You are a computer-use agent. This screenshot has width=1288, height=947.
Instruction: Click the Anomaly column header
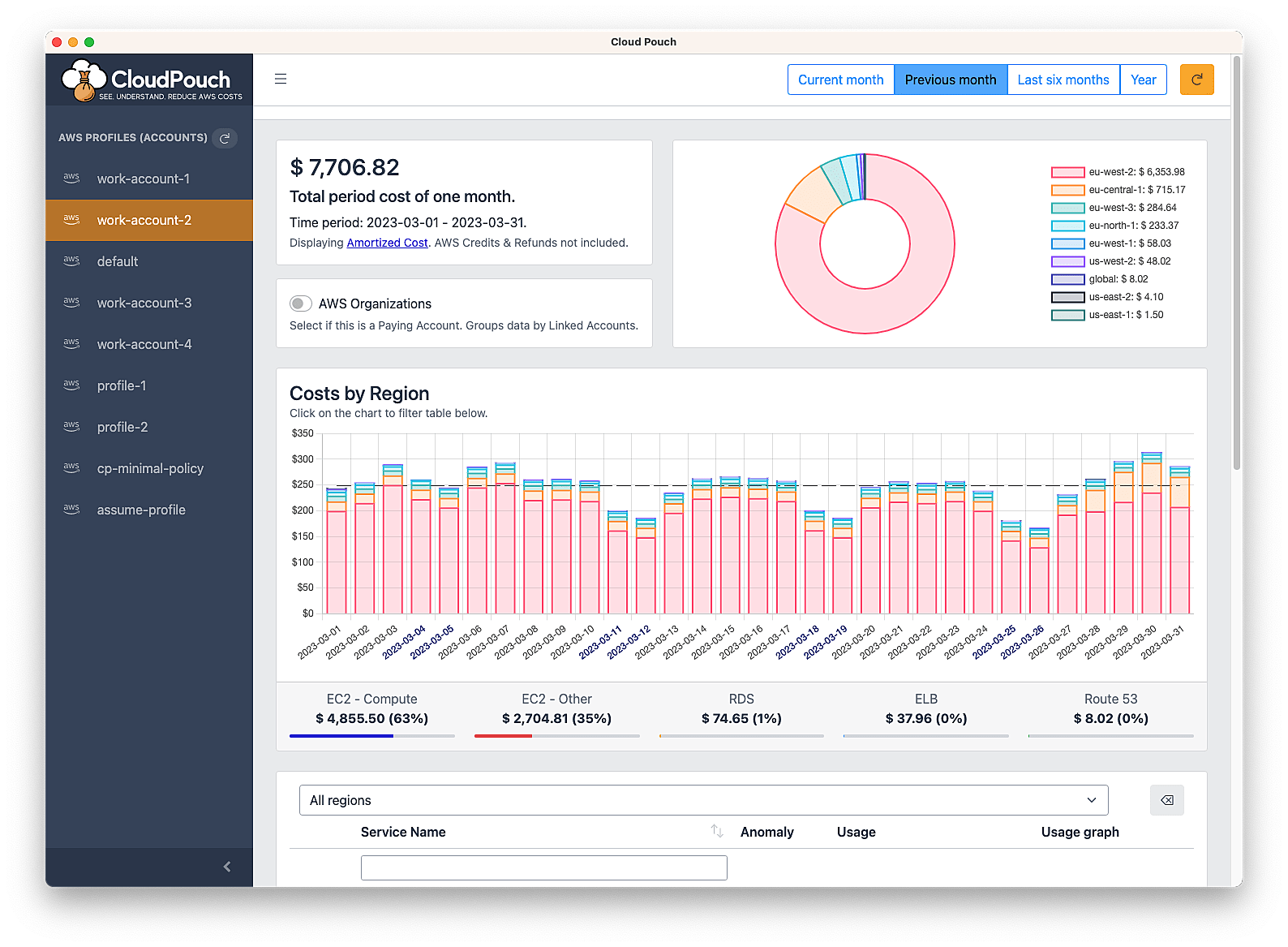[x=767, y=832]
